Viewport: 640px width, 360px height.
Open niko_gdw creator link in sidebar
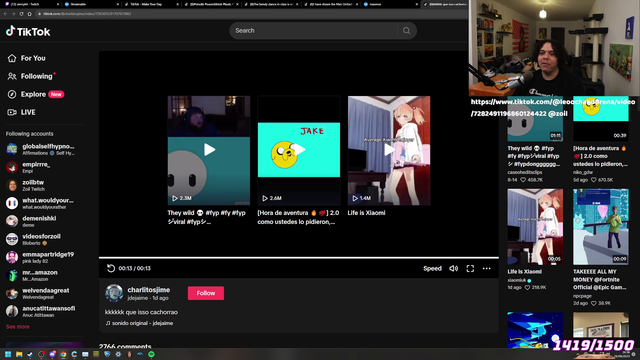pyautogui.click(x=583, y=172)
